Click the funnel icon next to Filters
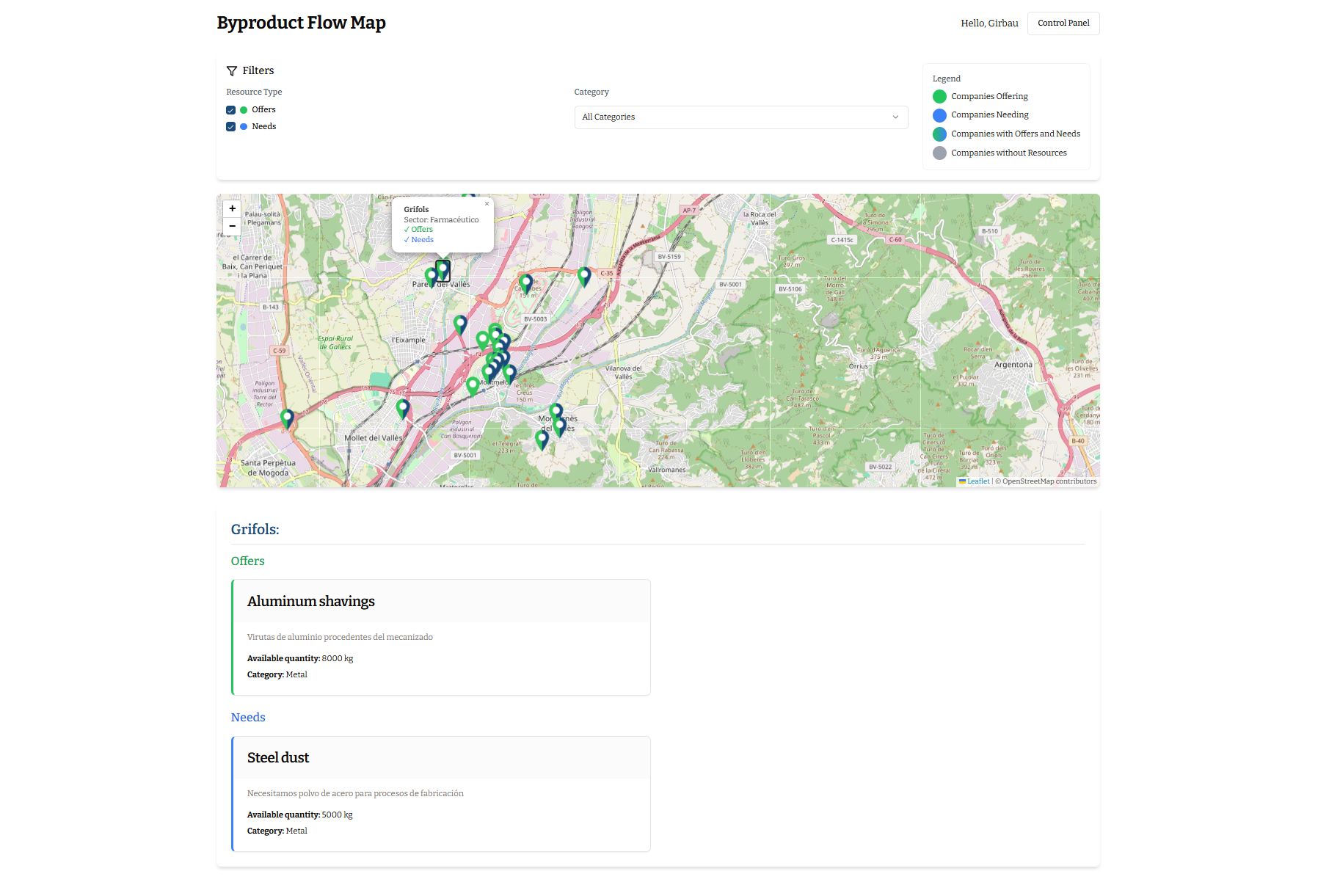 click(x=232, y=71)
